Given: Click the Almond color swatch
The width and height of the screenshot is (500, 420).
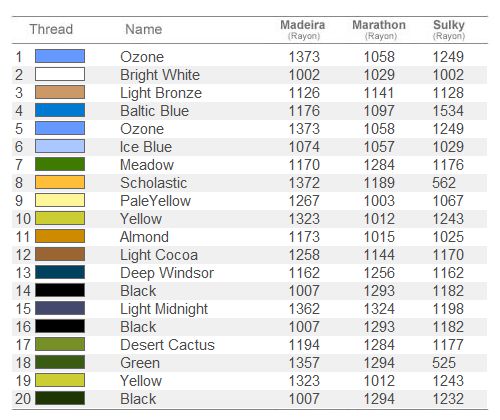Looking at the screenshot, I should click(x=60, y=236).
